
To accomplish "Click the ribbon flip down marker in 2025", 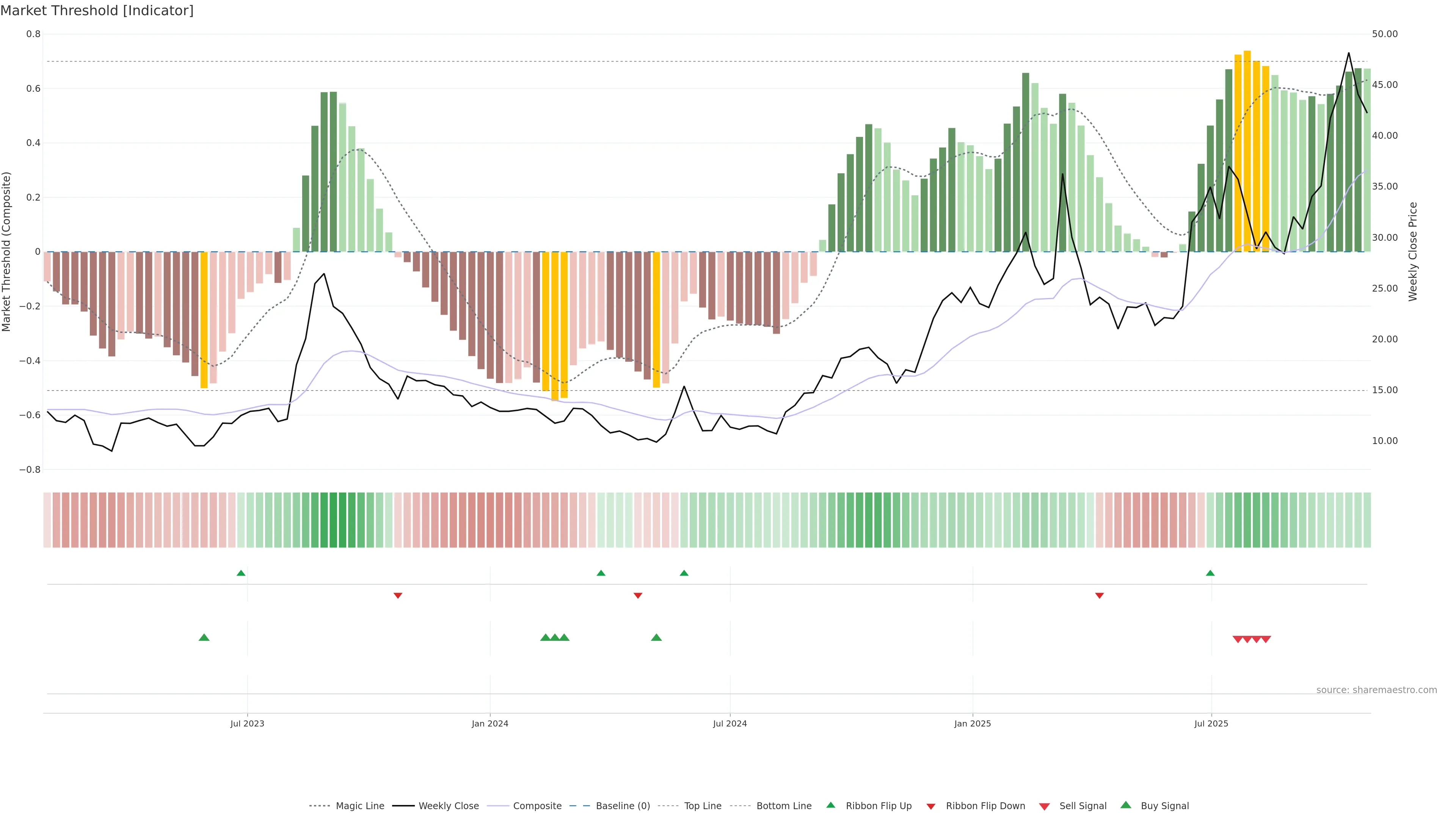I will (x=1099, y=596).
